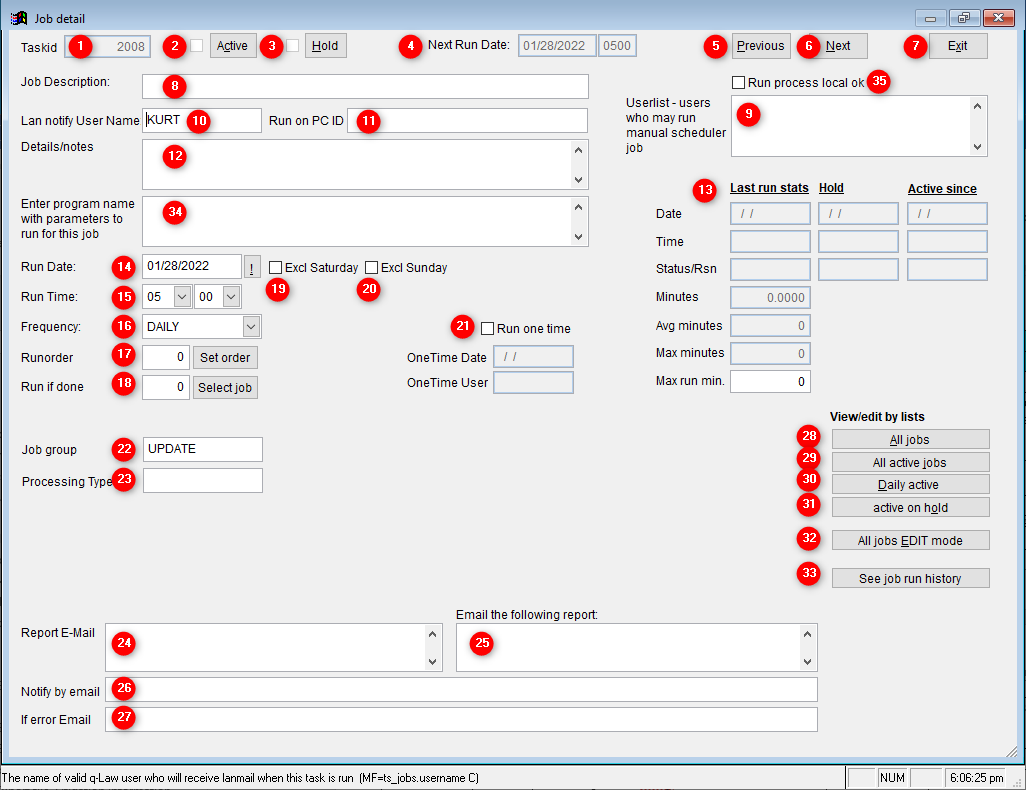Click the Minutes 0.0000 field
Image resolution: width=1026 pixels, height=790 pixels.
[x=770, y=297]
